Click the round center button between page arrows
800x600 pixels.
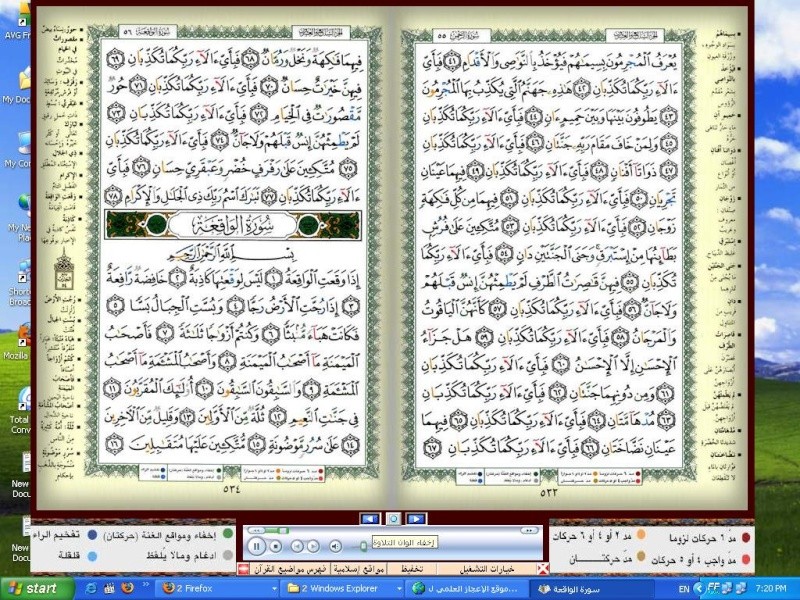coord(393,519)
